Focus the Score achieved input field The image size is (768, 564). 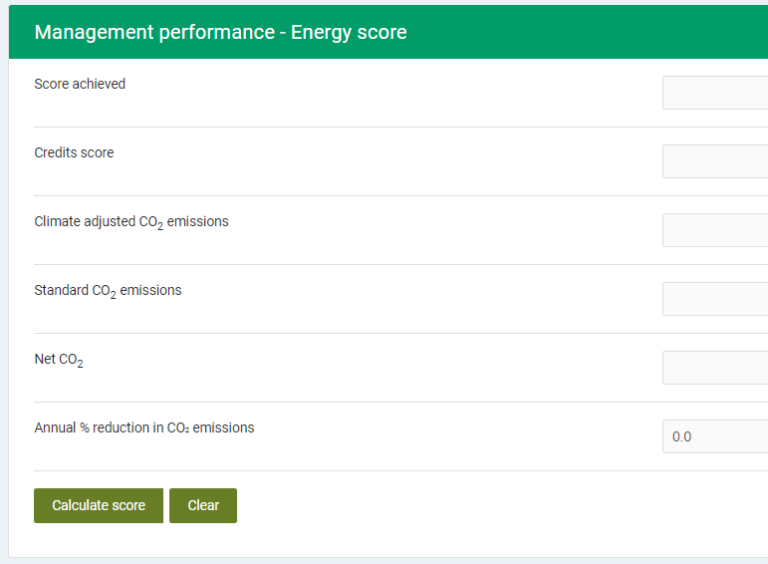(715, 93)
